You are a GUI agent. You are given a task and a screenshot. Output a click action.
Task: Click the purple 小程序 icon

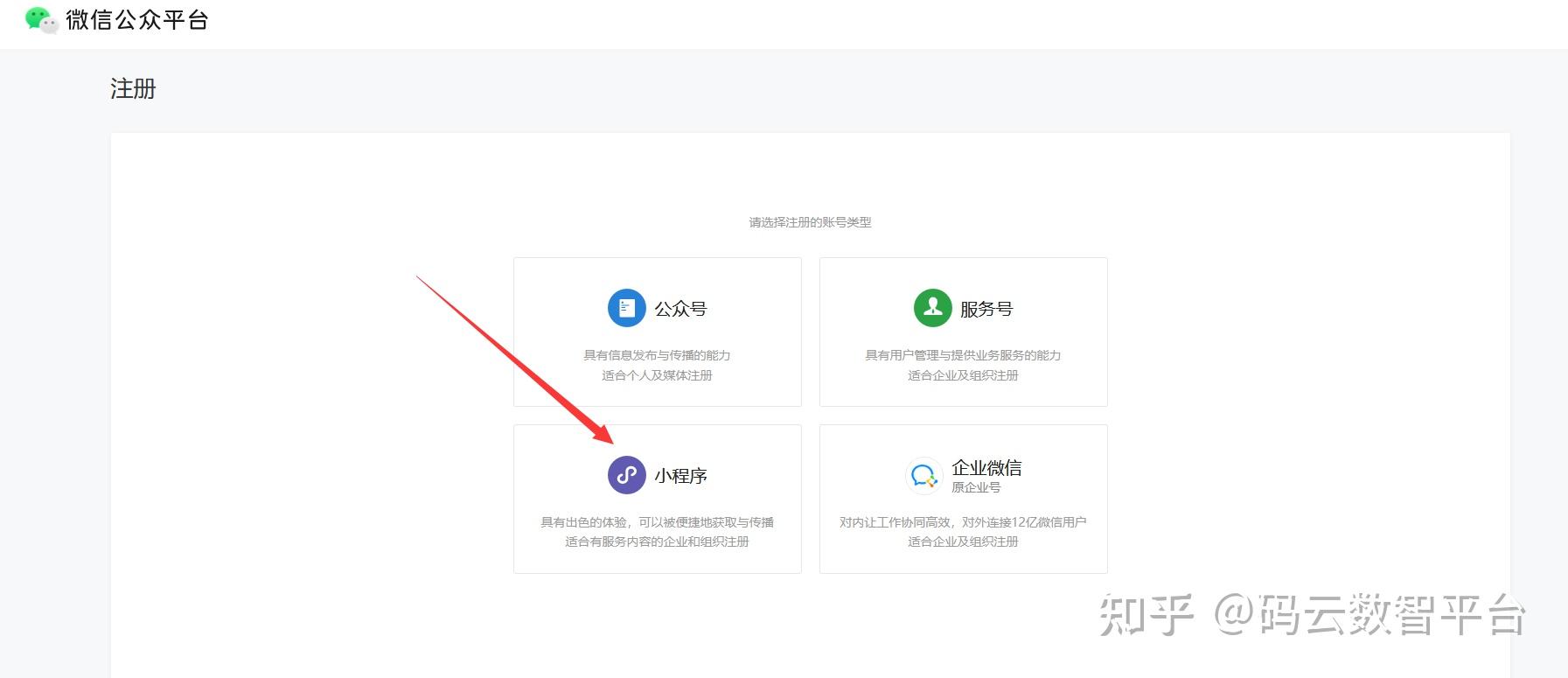(627, 475)
